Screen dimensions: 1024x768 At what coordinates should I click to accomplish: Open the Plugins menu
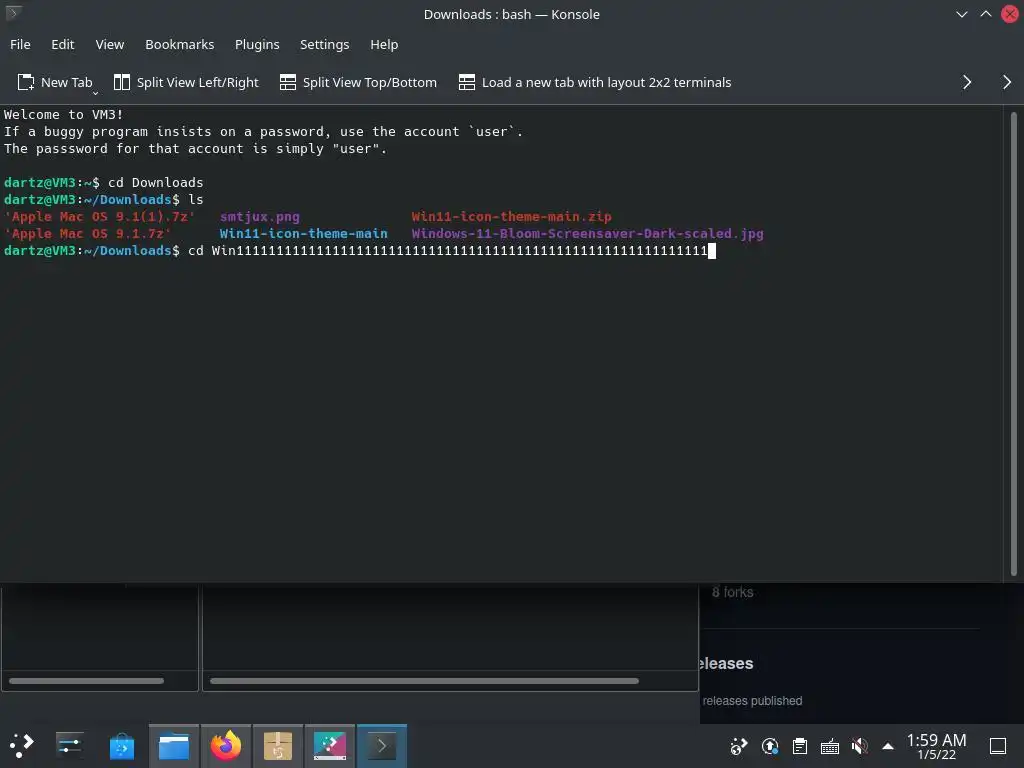(x=257, y=44)
